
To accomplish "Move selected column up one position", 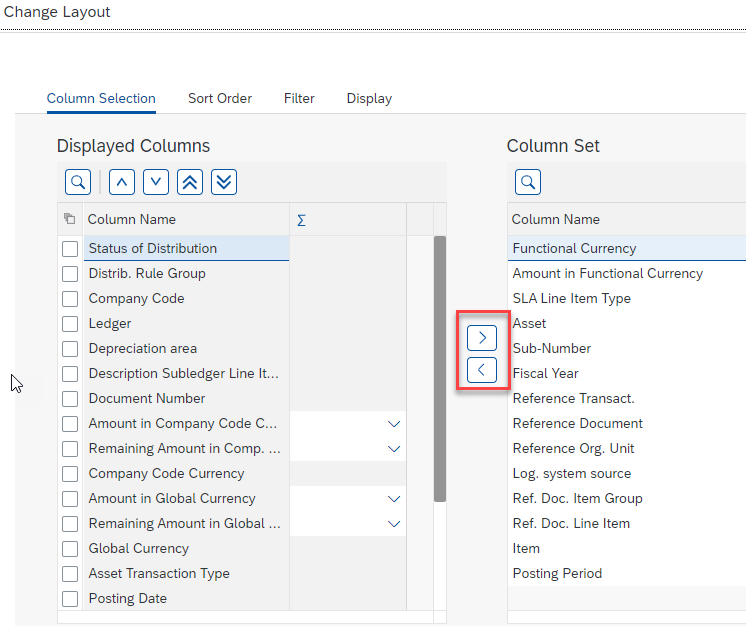I will coord(122,182).
